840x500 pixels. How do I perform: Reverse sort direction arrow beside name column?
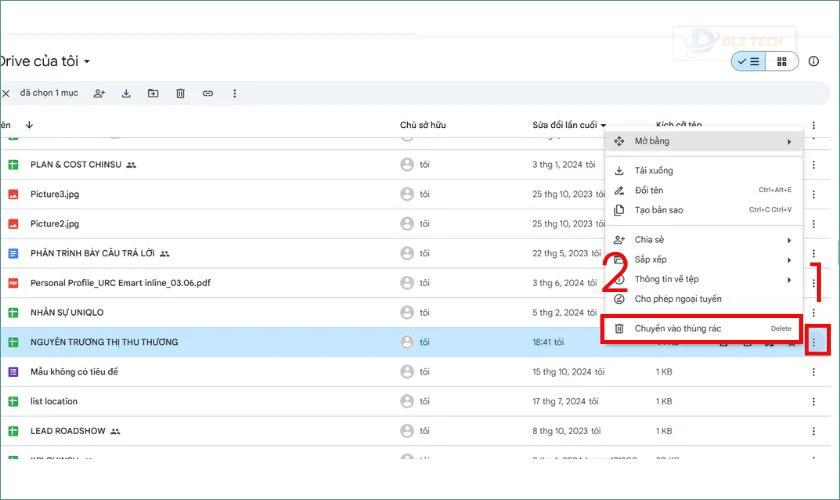tap(29, 125)
